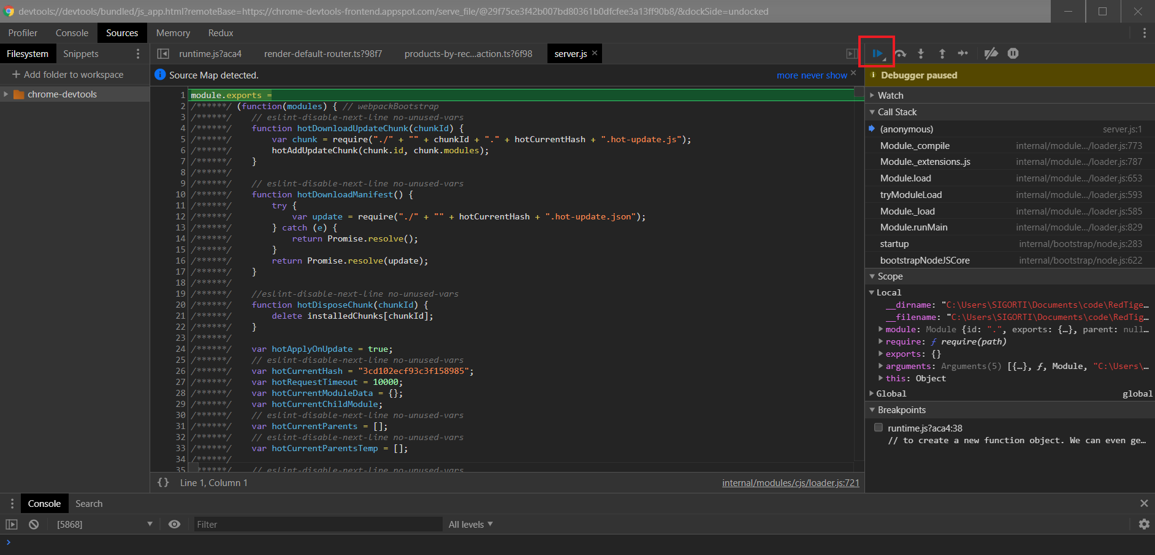Toggle pause on exceptions
Screen dimensions: 1155x555
pyautogui.click(x=1013, y=53)
